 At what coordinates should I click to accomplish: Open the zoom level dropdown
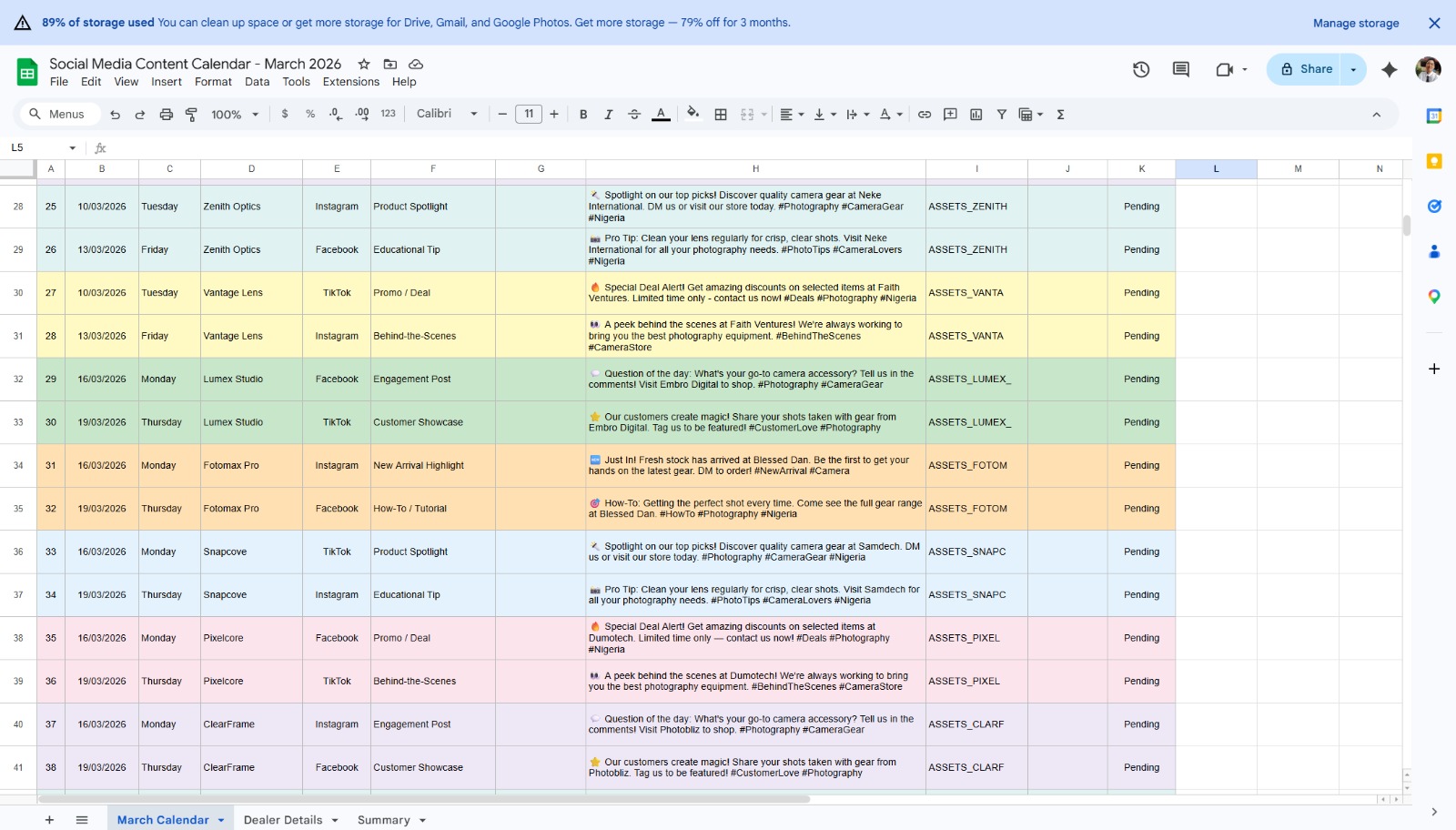coord(235,115)
